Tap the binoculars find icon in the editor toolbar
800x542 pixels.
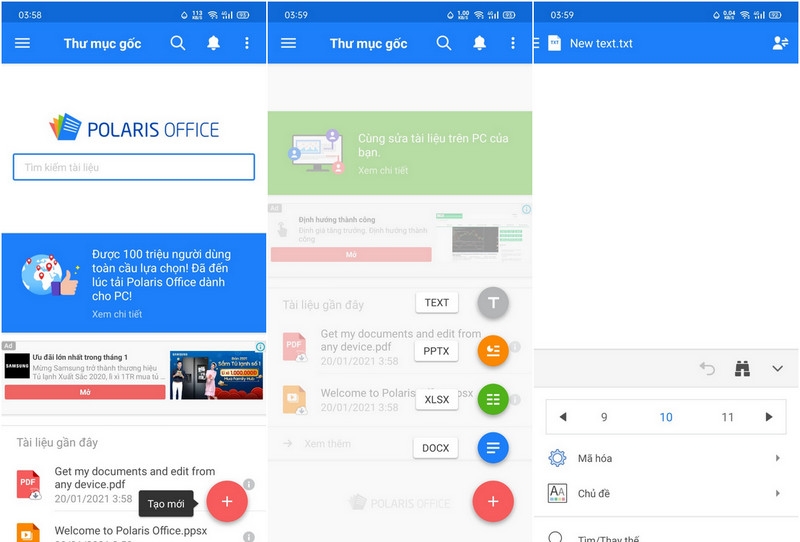click(x=742, y=368)
